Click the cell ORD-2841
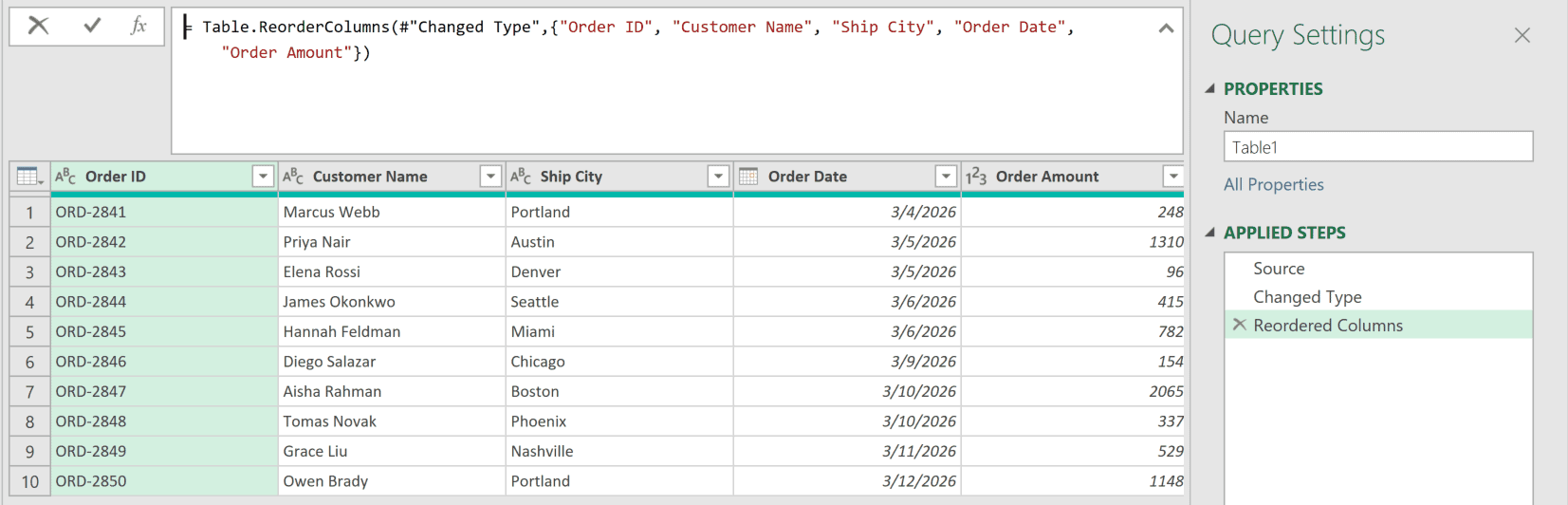The height and width of the screenshot is (505, 1568). point(164,212)
